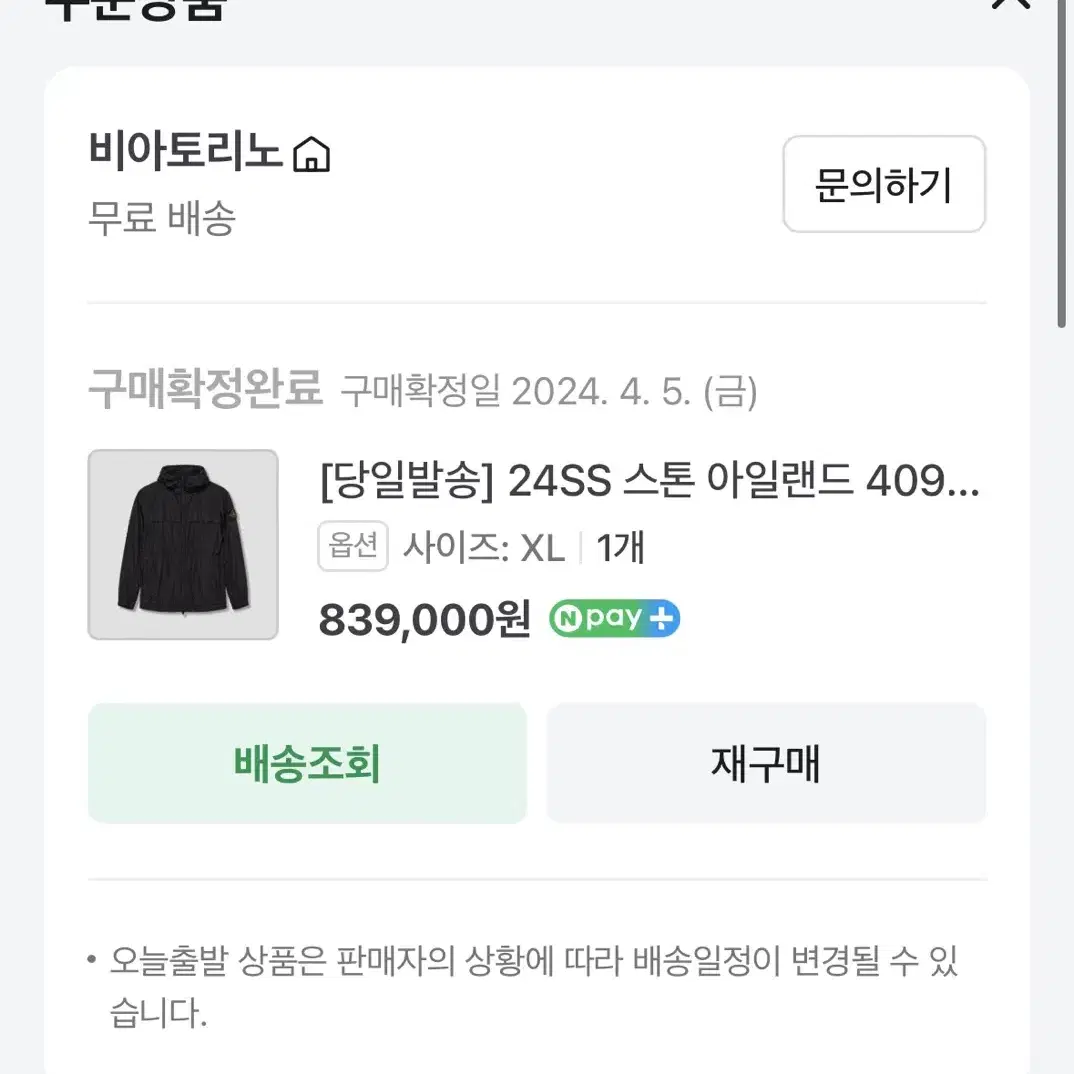Click the 문의하기 button

(884, 184)
